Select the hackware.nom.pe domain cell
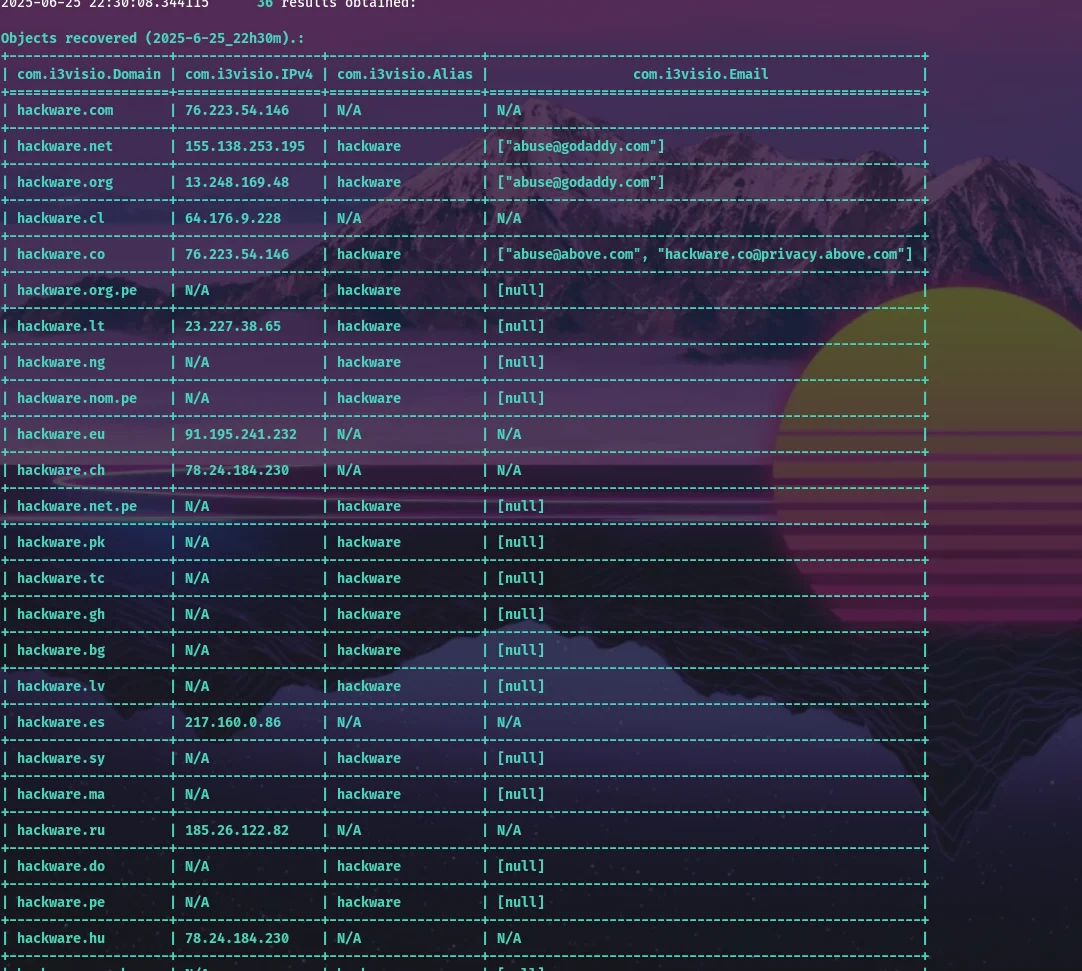This screenshot has width=1082, height=971. pos(77,398)
